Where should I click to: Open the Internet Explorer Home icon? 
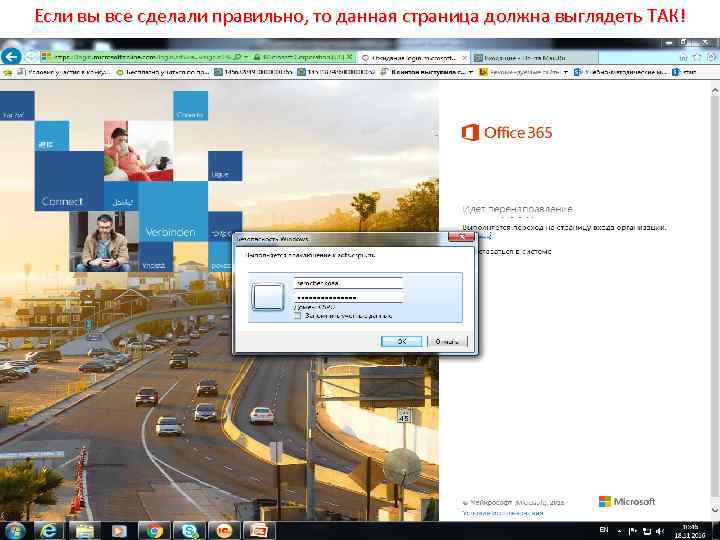coord(683,57)
